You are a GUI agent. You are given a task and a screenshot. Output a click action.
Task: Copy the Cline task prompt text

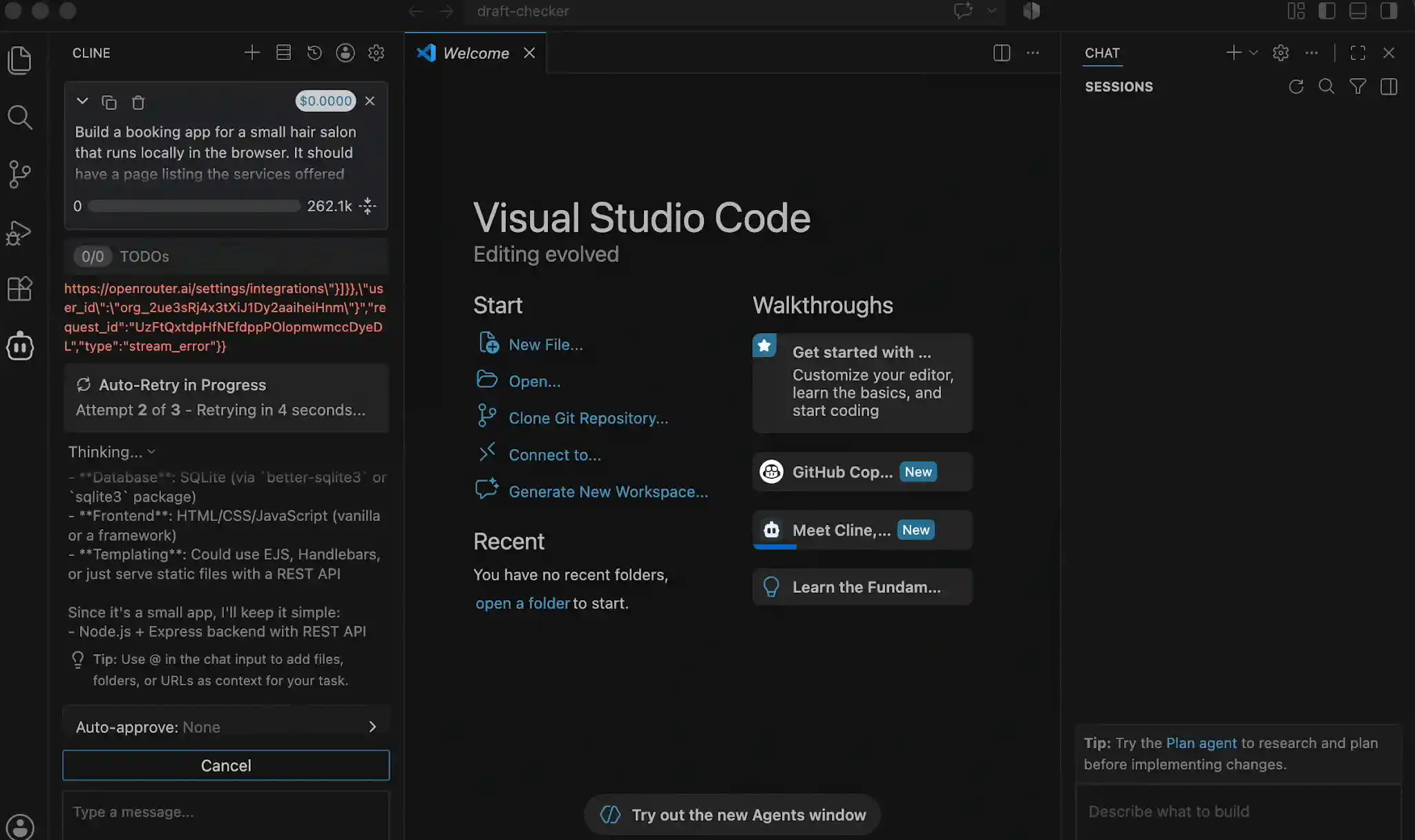(x=109, y=102)
